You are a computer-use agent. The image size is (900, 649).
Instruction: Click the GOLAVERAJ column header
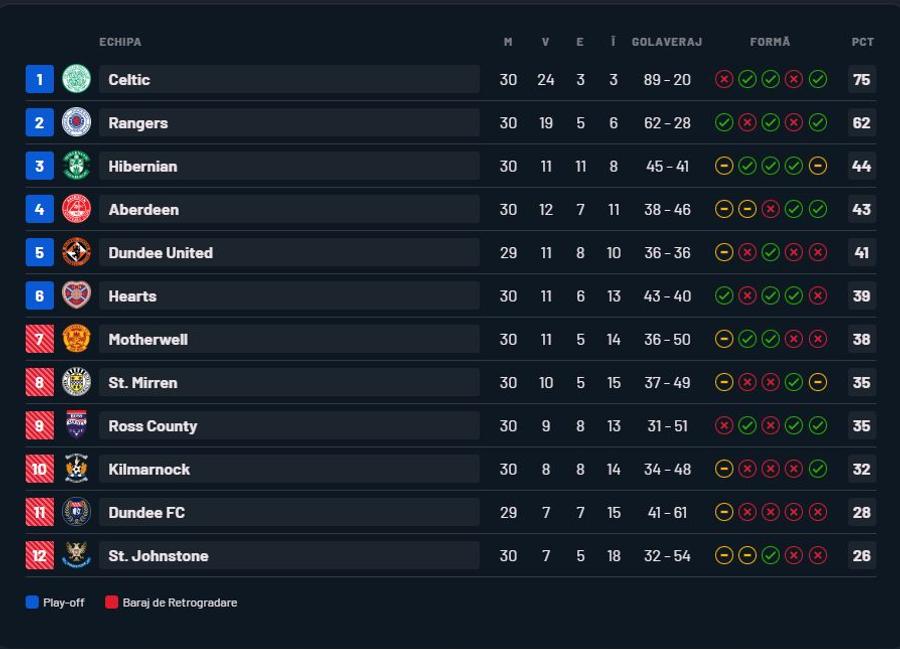point(667,42)
